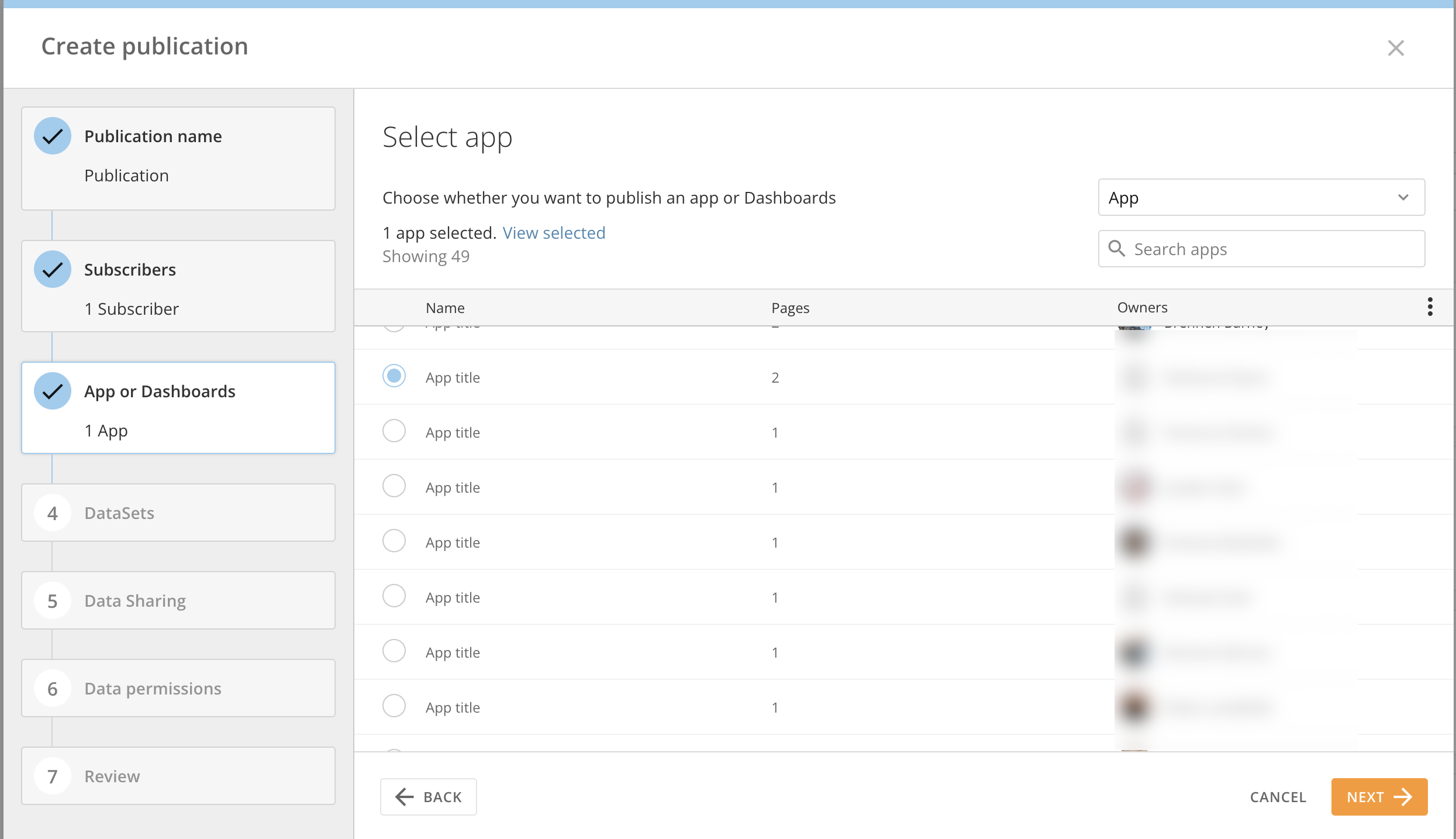Click the View selected link
The image size is (1456, 839).
[554, 233]
